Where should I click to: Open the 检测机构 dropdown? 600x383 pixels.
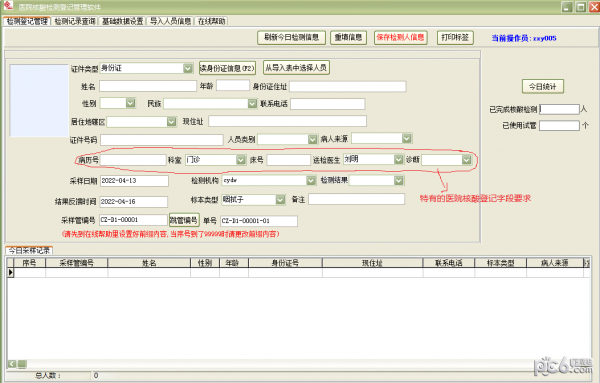pos(311,180)
